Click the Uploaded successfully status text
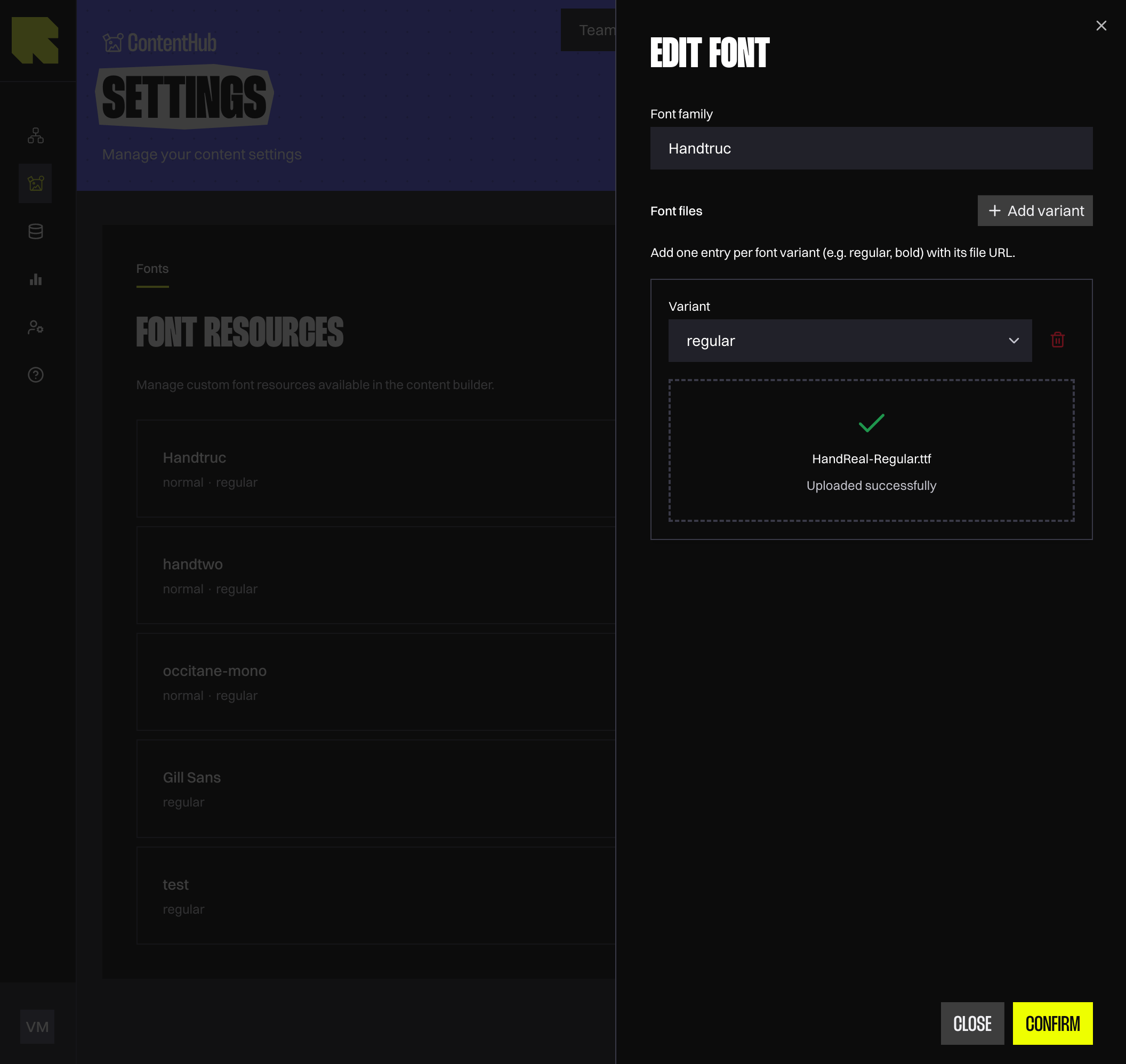Screen dimensions: 1126x1064 point(871,486)
